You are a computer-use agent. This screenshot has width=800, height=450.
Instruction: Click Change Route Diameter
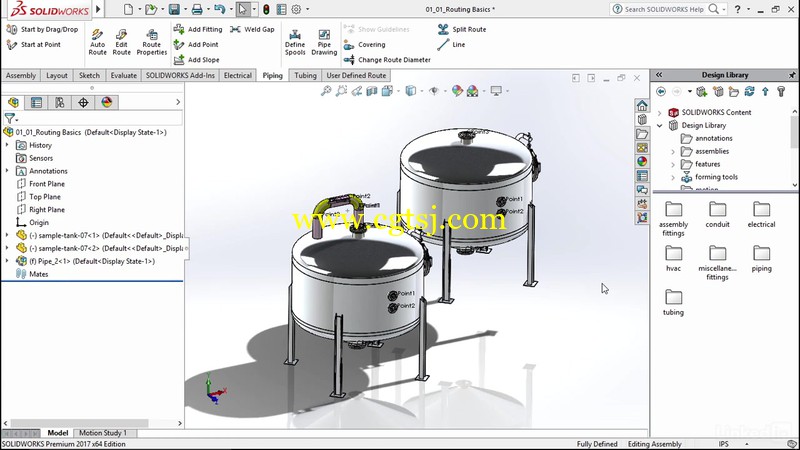pos(387,60)
